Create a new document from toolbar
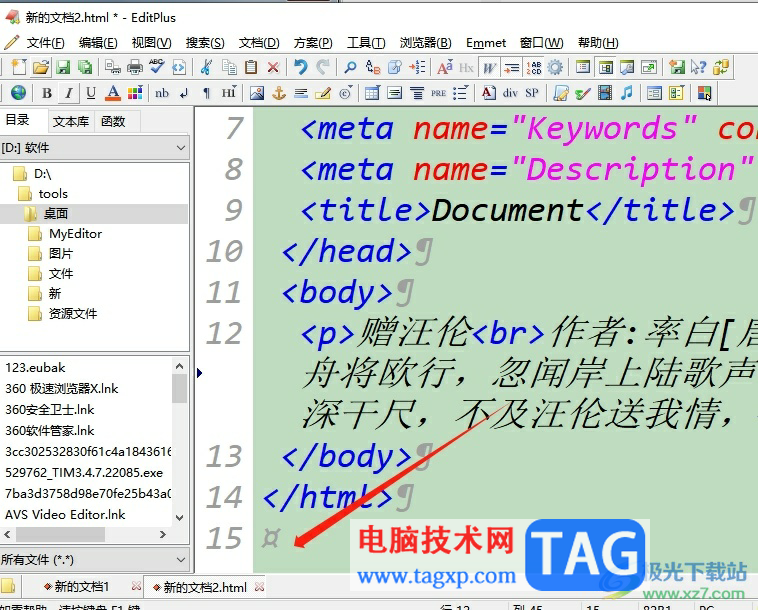The height and width of the screenshot is (610, 758). click(19, 67)
